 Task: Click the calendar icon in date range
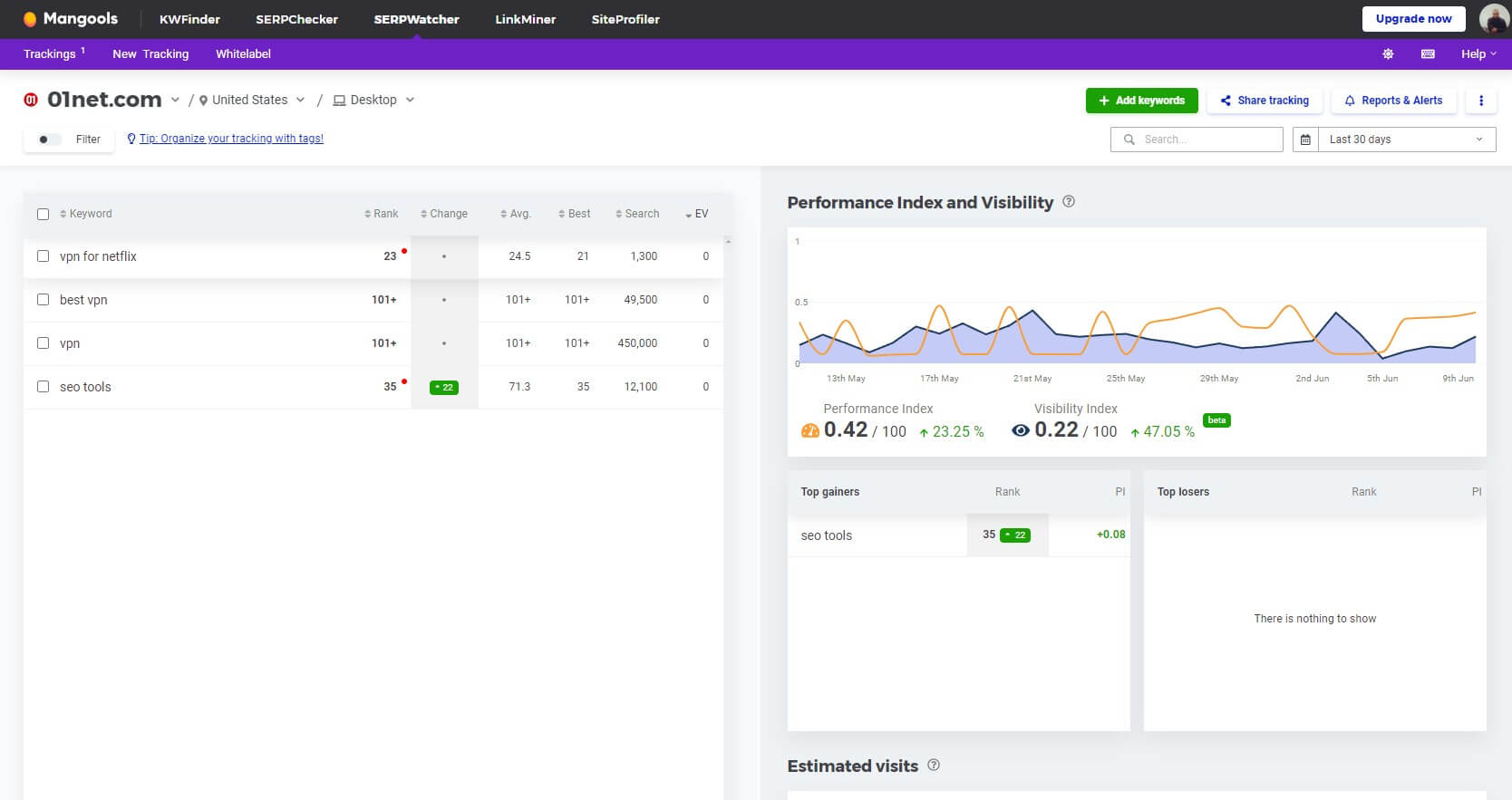coord(1305,140)
